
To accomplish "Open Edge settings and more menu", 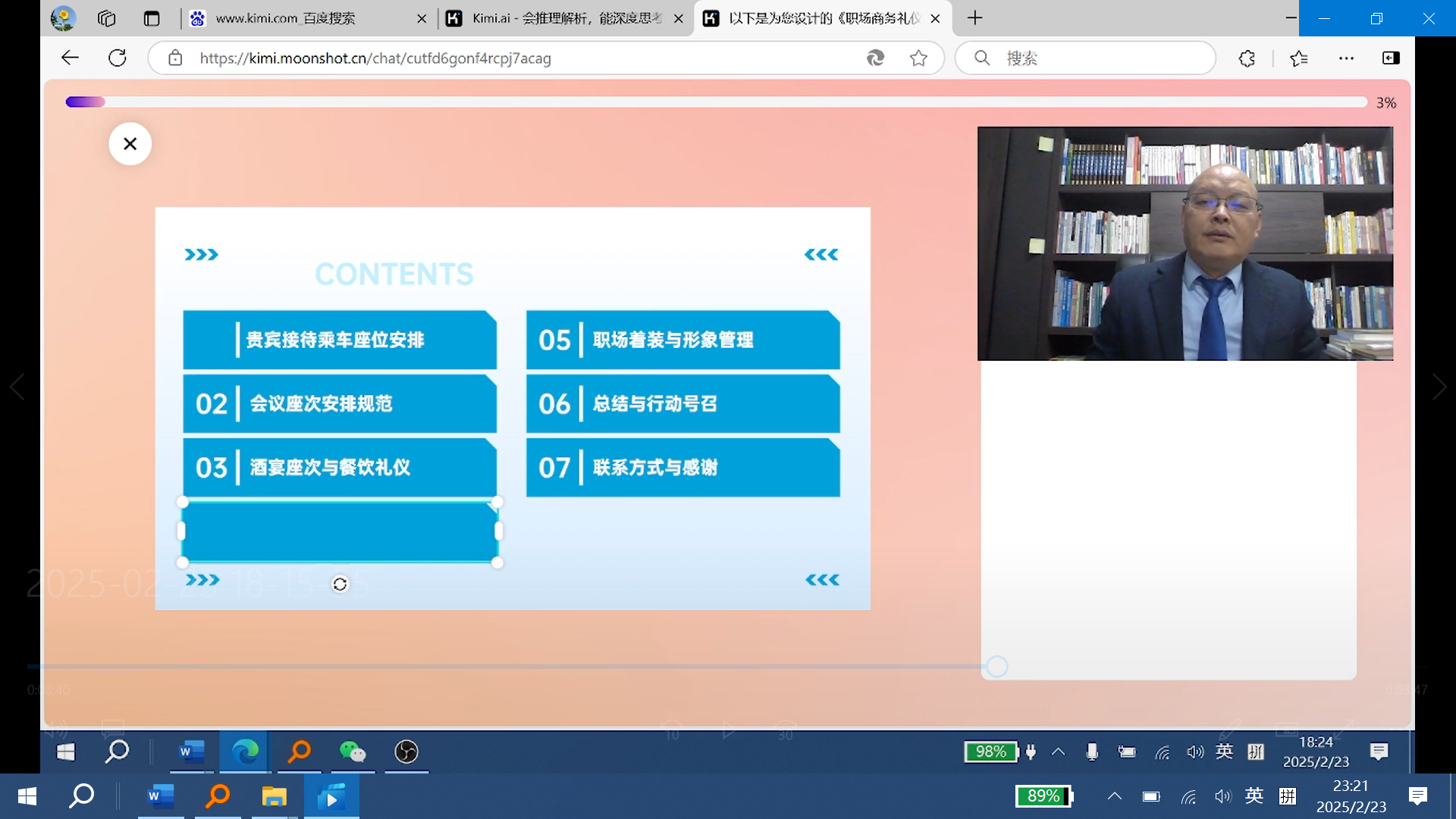I will coord(1346,58).
